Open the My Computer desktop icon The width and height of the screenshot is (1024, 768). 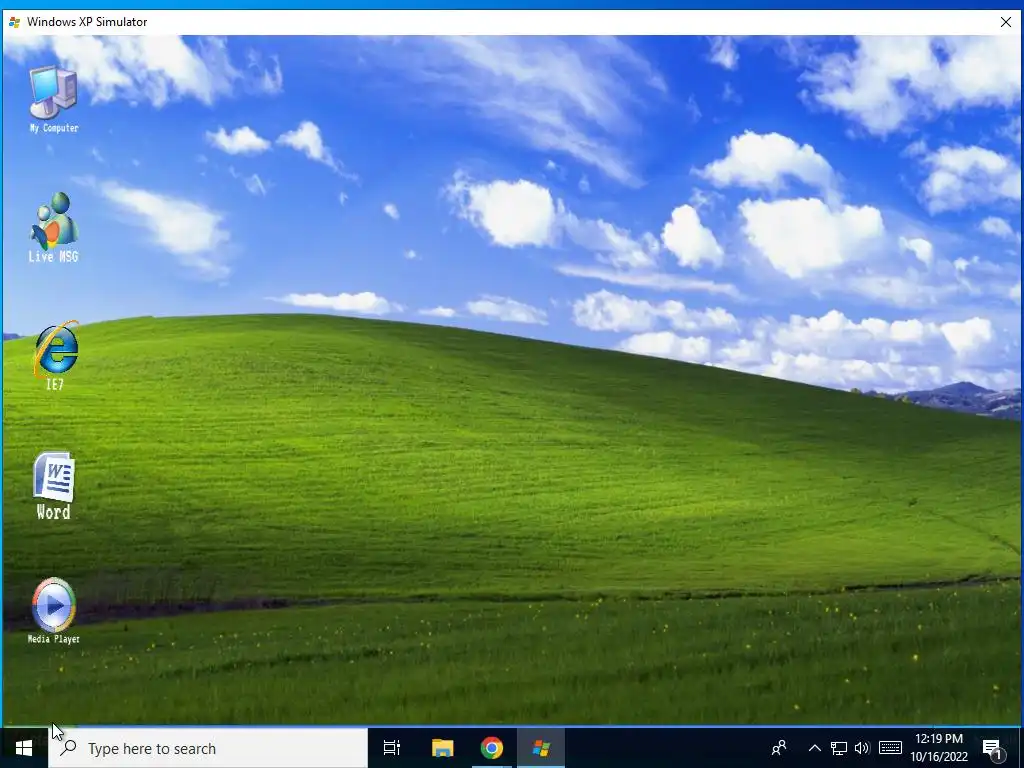[x=54, y=99]
